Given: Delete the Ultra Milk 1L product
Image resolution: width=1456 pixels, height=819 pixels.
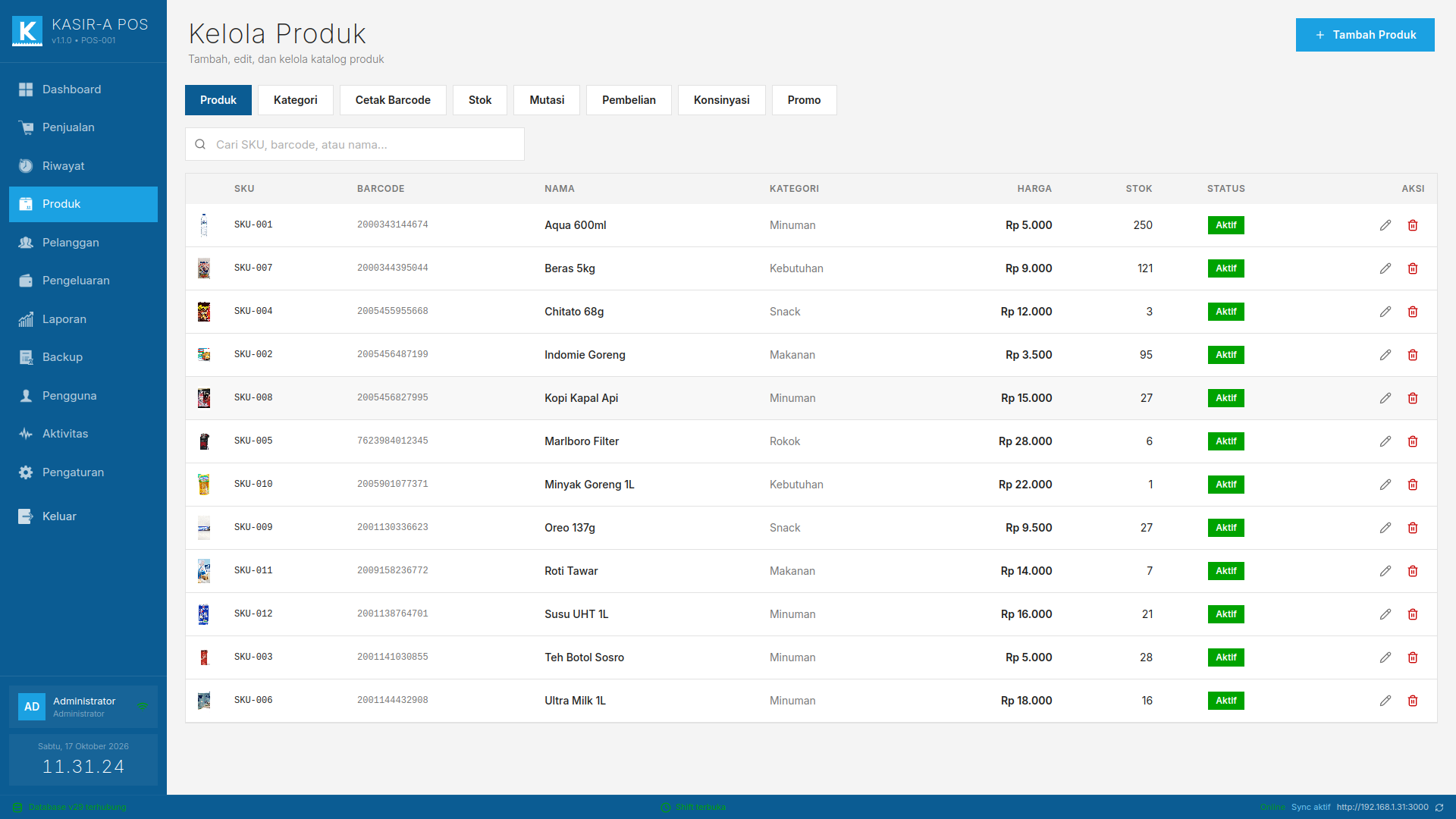Looking at the screenshot, I should pyautogui.click(x=1413, y=701).
